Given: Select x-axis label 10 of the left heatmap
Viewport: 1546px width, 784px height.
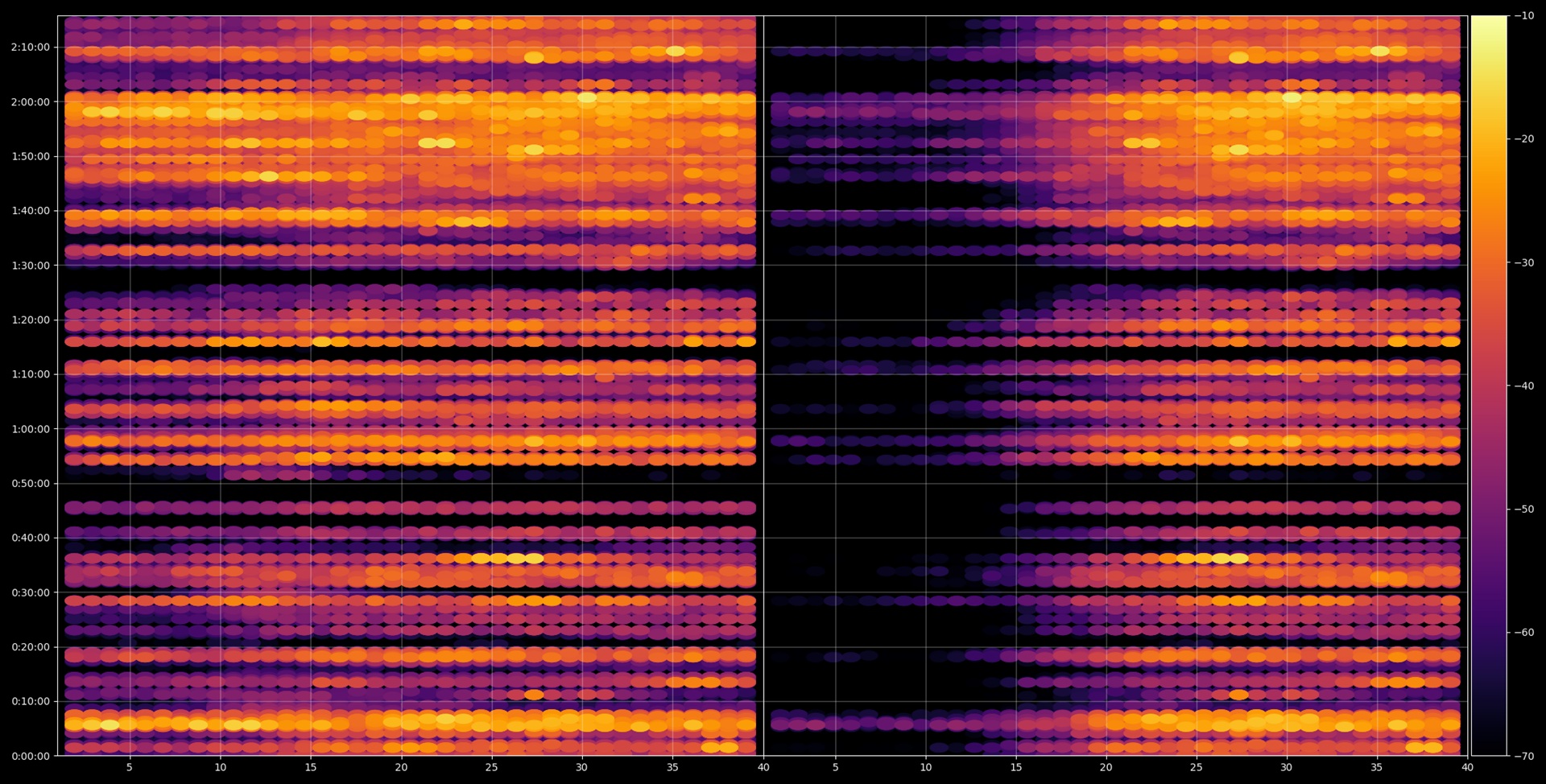Looking at the screenshot, I should [220, 767].
